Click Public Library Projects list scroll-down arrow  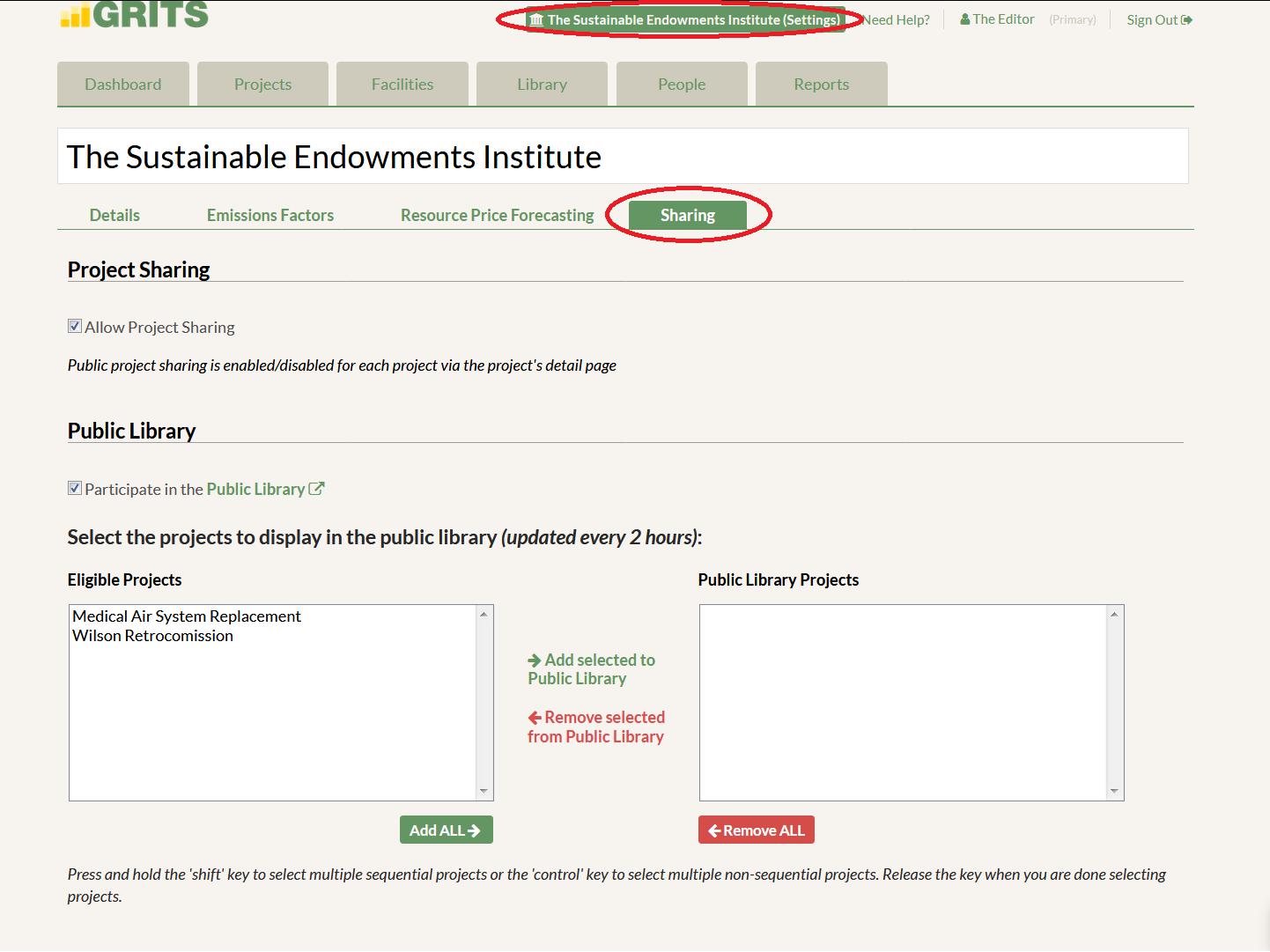click(1114, 791)
